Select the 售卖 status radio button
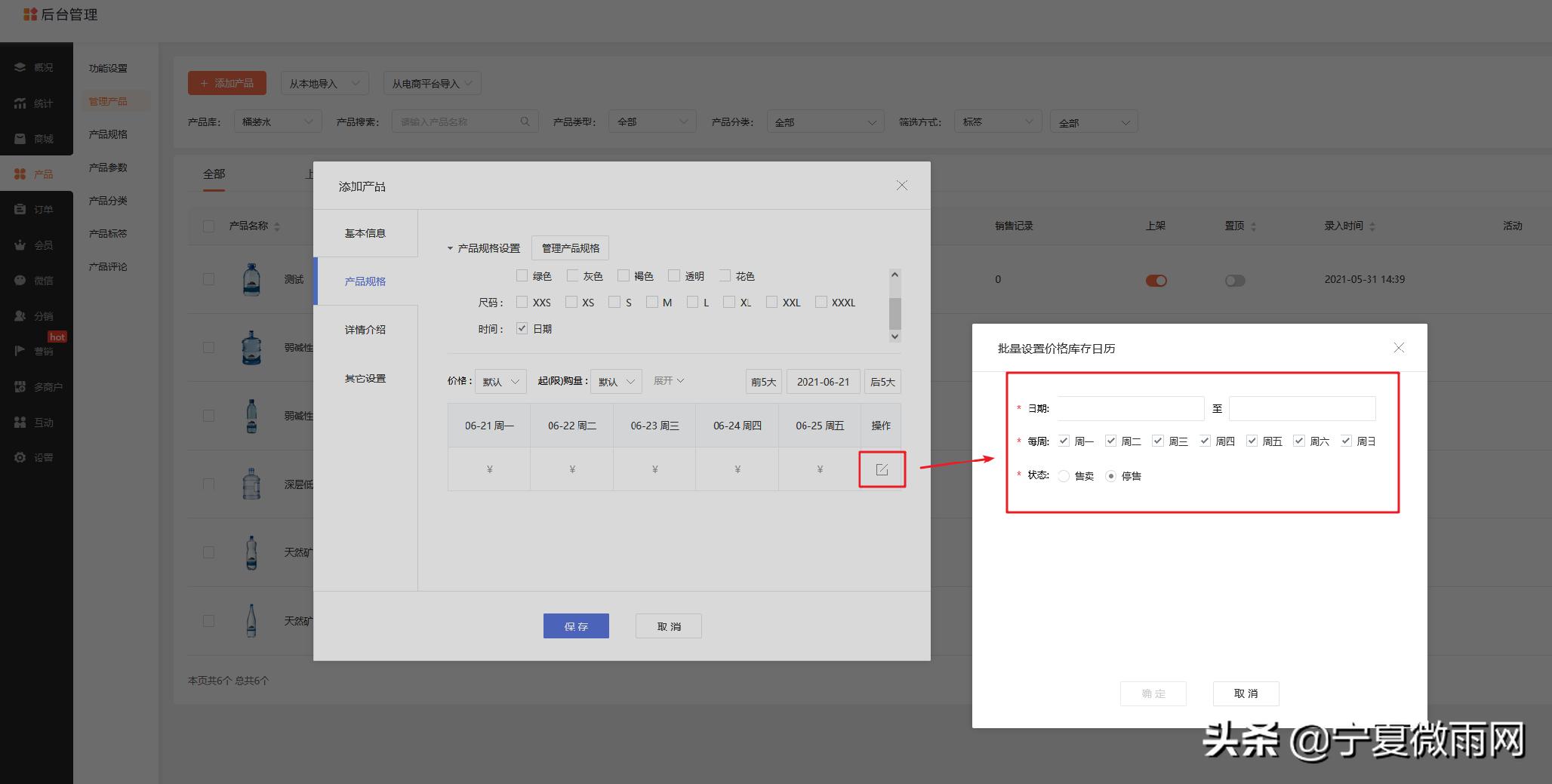This screenshot has width=1552, height=784. click(1064, 476)
